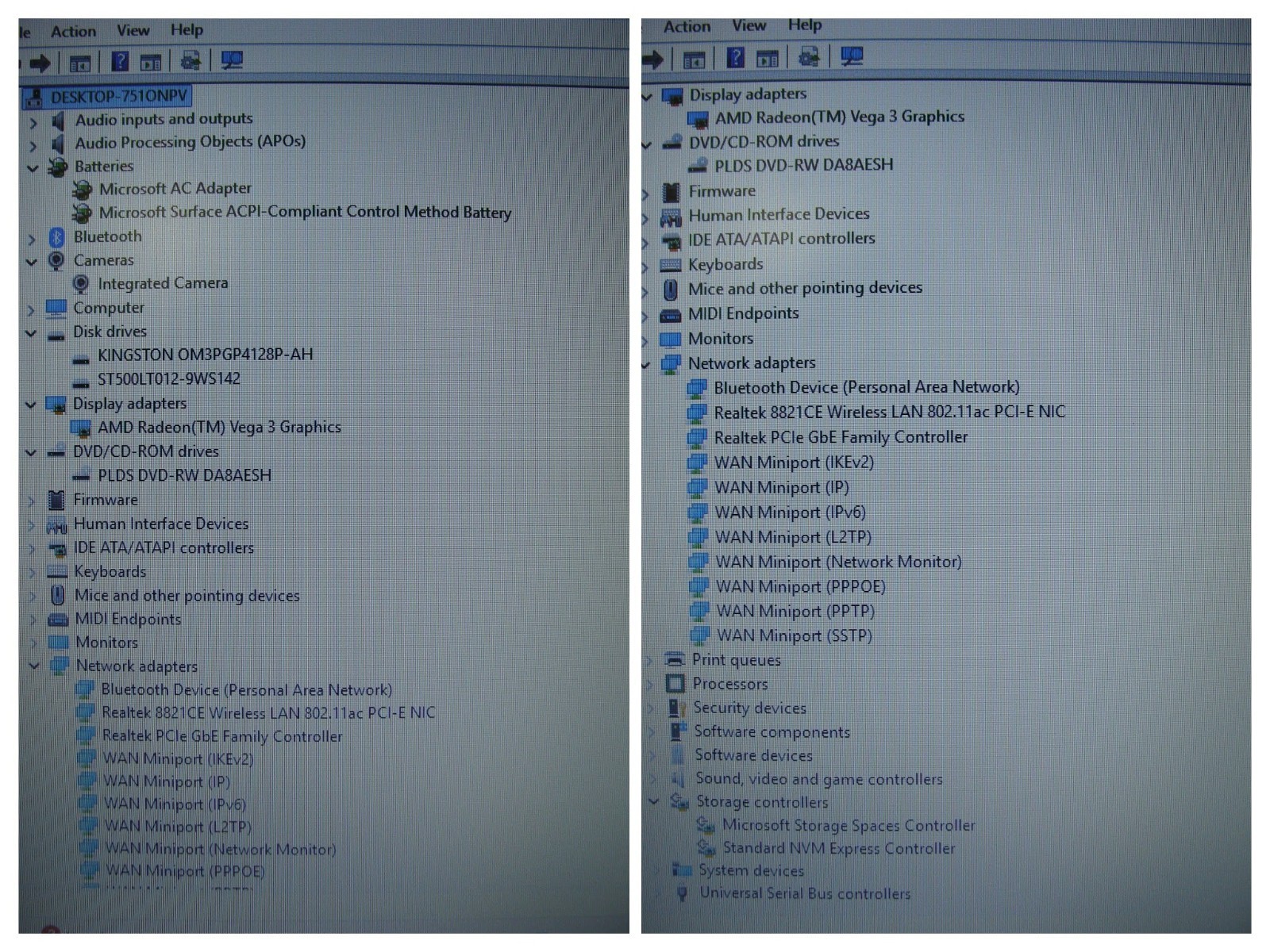Select MIDI Endpoints in the right window
The width and height of the screenshot is (1270, 952).
(743, 314)
